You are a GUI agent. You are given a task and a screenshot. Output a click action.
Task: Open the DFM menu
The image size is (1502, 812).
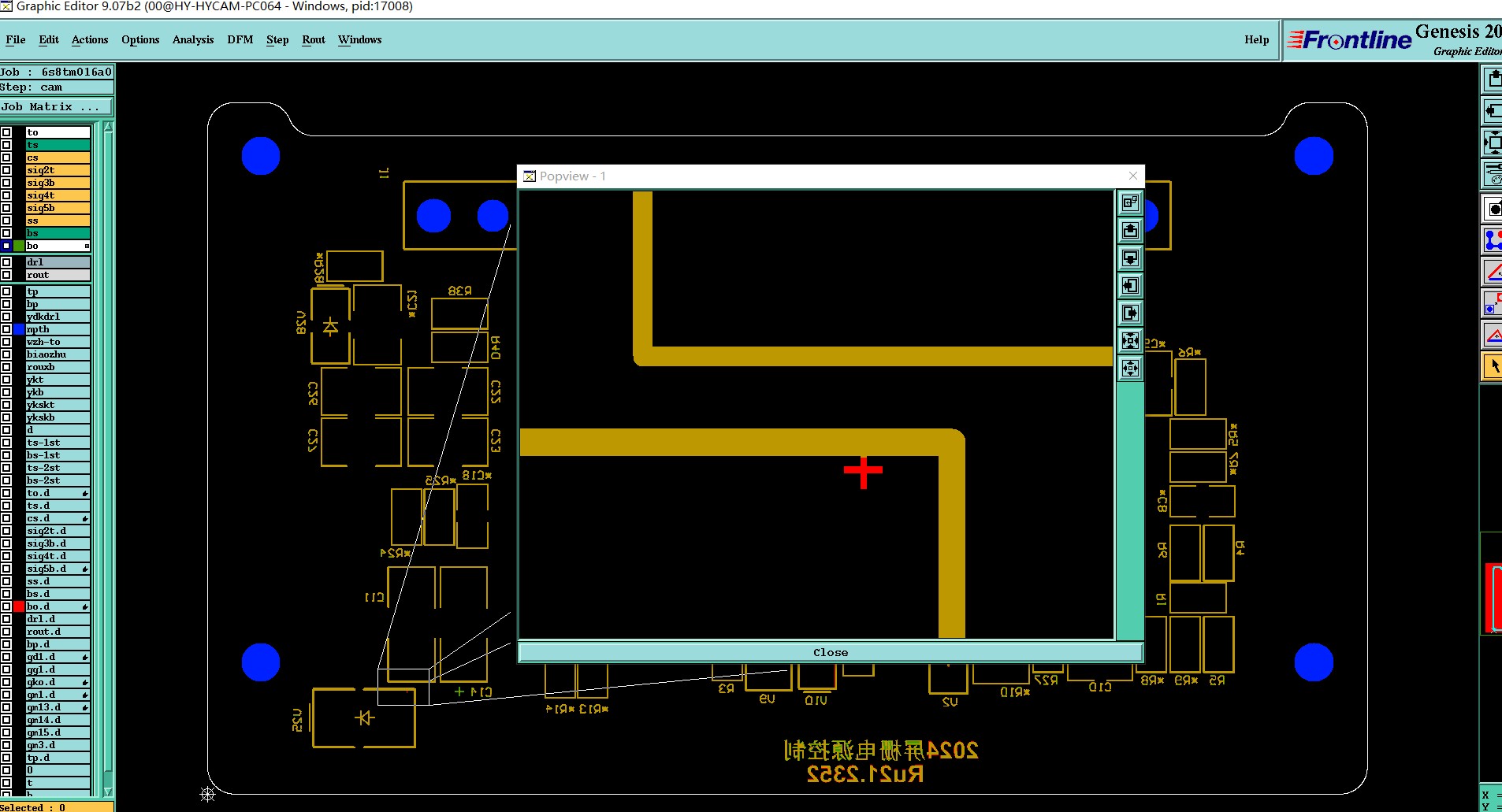coord(240,39)
